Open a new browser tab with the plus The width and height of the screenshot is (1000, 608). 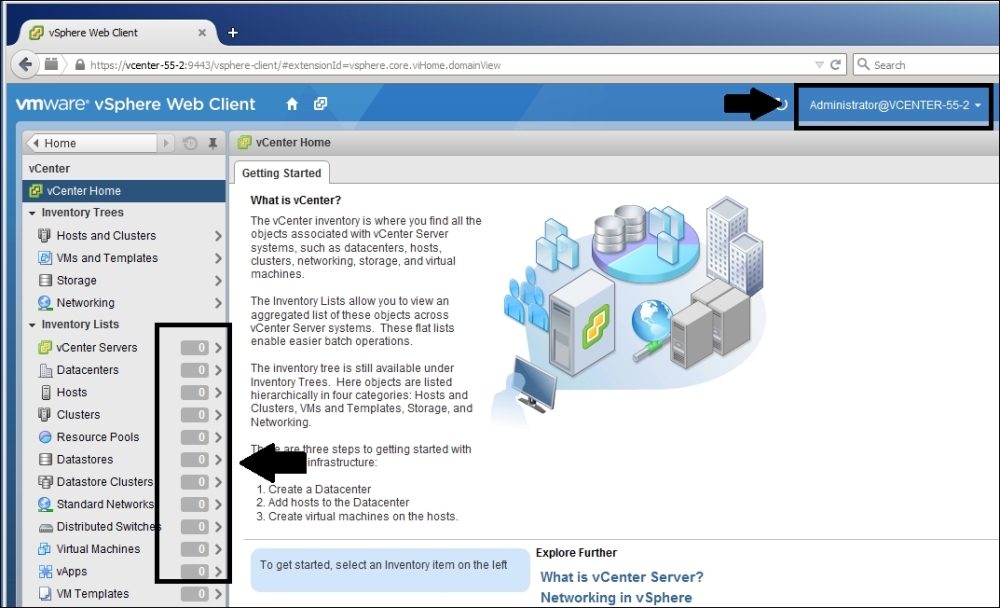click(x=233, y=33)
